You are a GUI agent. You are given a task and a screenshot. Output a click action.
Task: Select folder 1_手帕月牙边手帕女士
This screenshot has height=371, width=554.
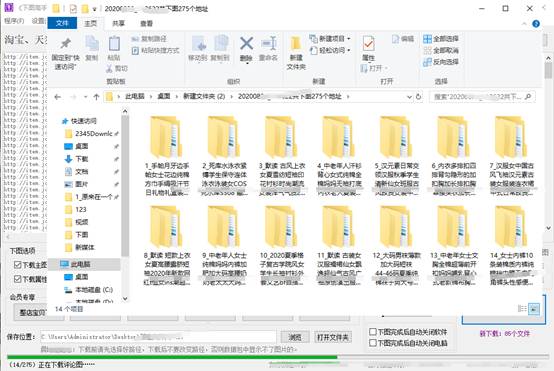tap(167, 155)
